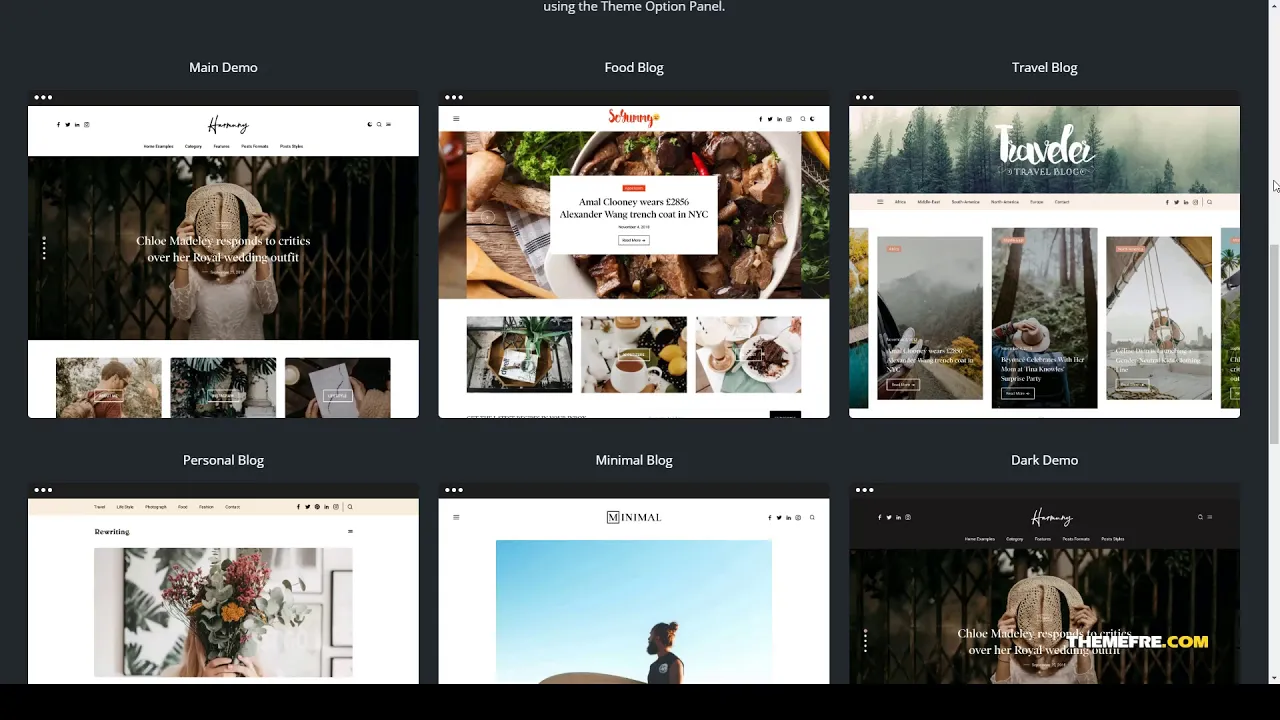Click the page vertical scrollbar thumb
The height and width of the screenshot is (720, 1280).
1274,343
